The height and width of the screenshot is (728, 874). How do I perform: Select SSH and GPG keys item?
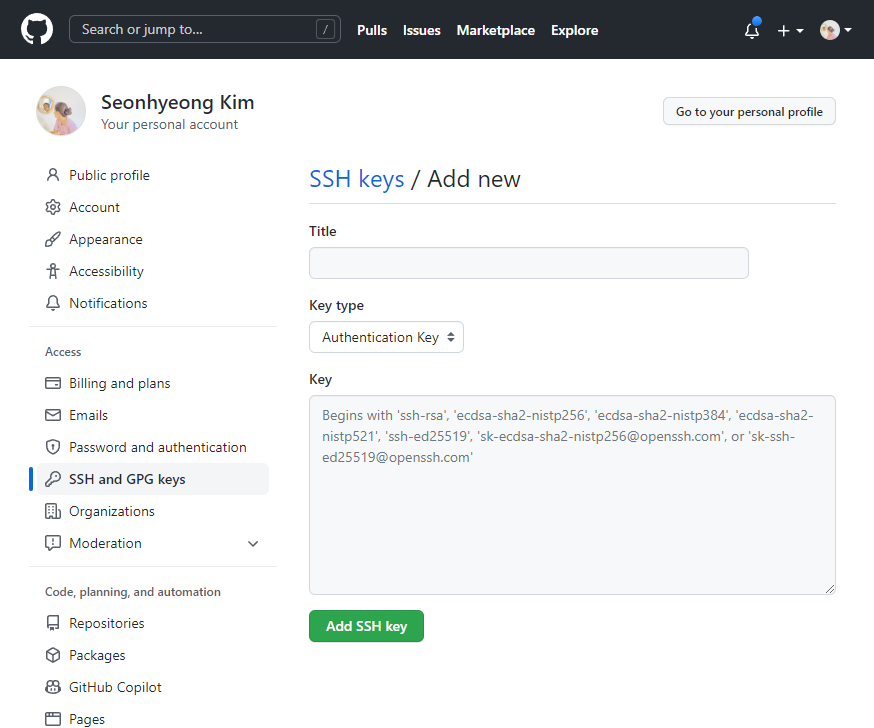pos(153,479)
